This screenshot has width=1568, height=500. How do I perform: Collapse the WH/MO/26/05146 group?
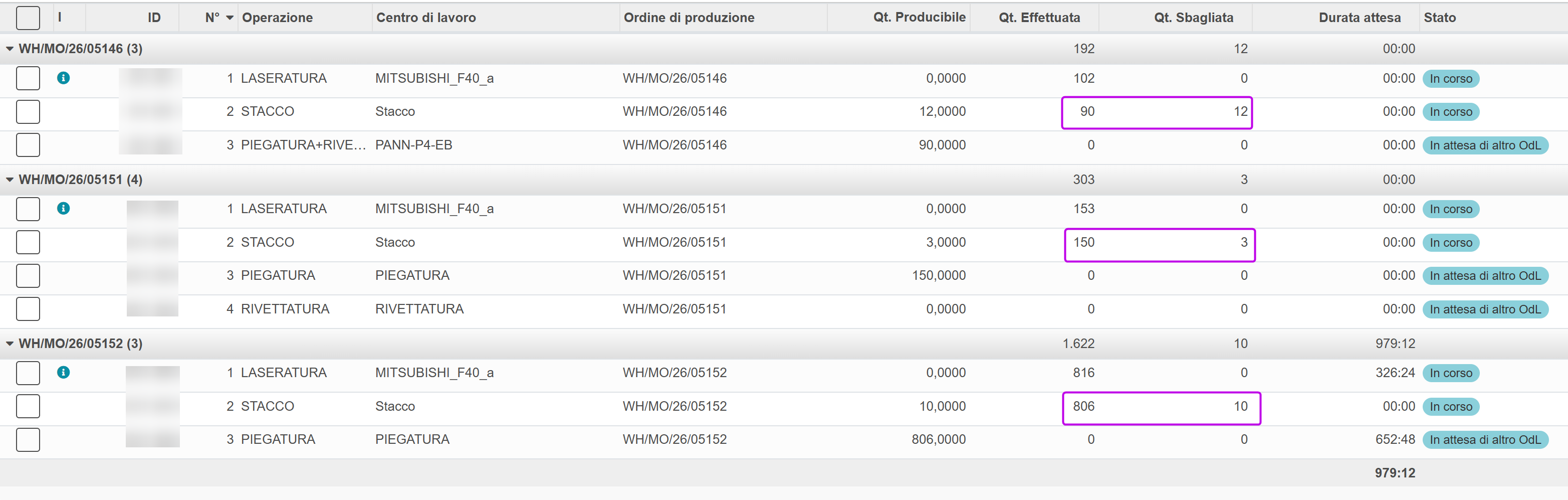click(x=10, y=49)
